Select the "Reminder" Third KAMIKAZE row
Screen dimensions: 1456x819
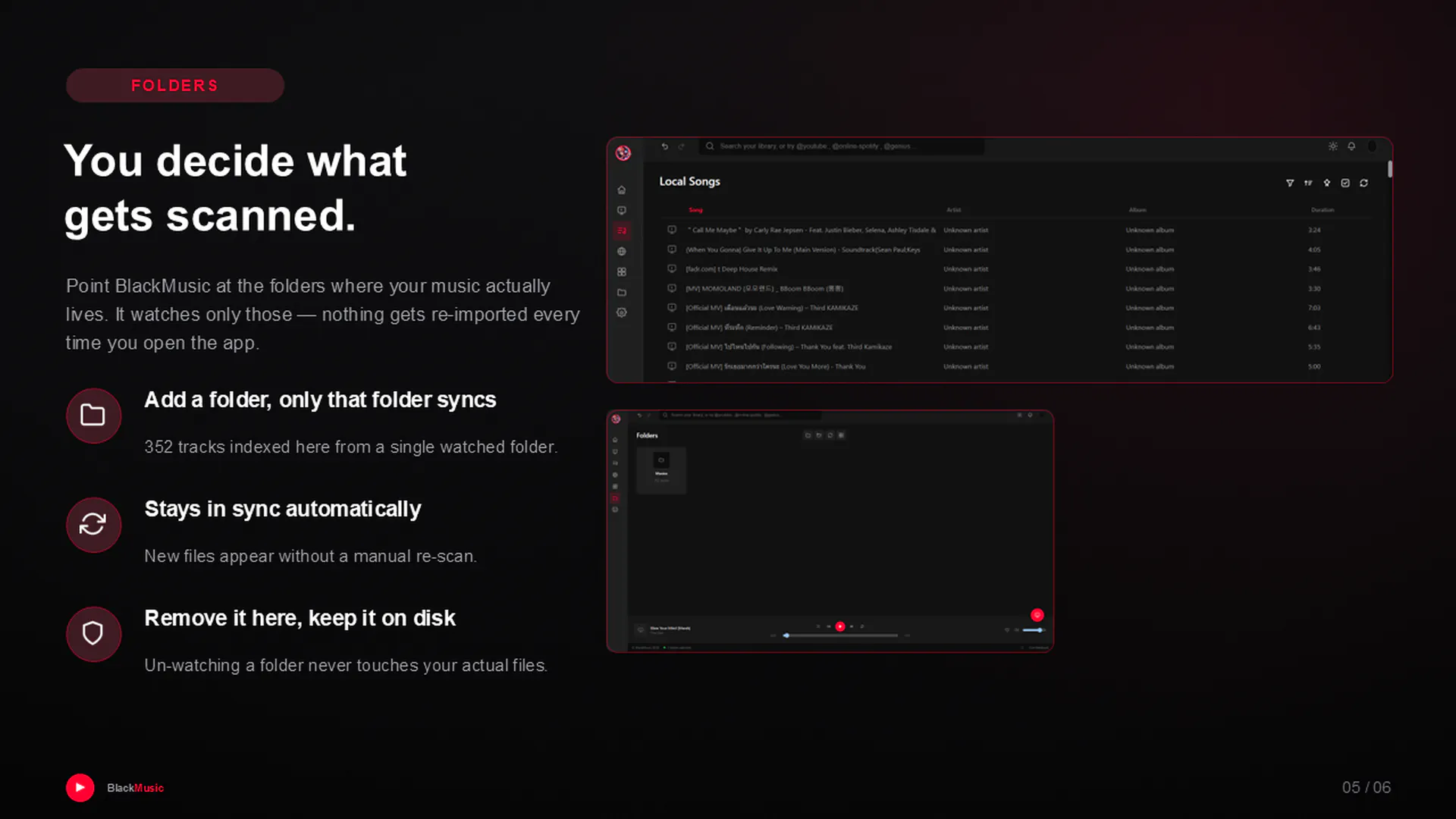click(x=1016, y=328)
